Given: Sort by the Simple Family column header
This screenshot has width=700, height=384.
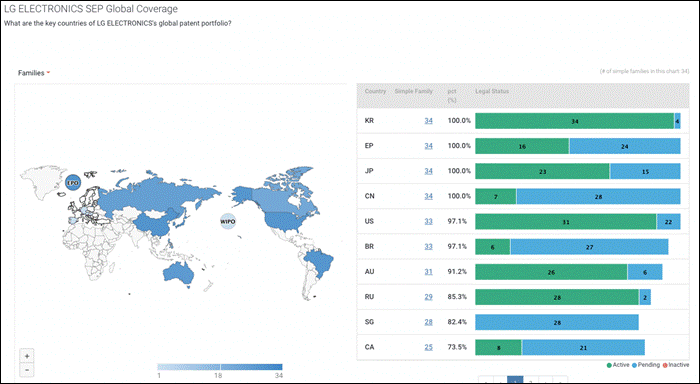Looking at the screenshot, I should click(x=413, y=91).
